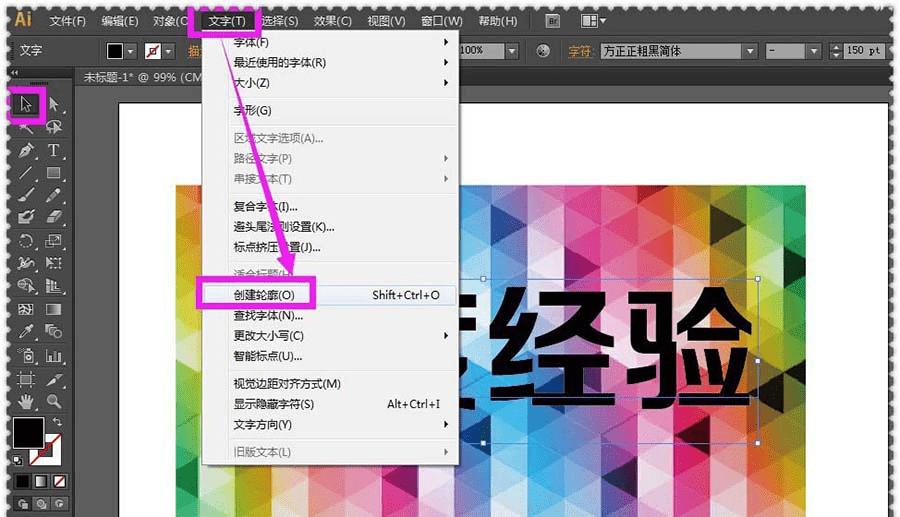This screenshot has height=517, width=900.
Task: Select the Gradient tool
Action: coord(53,309)
